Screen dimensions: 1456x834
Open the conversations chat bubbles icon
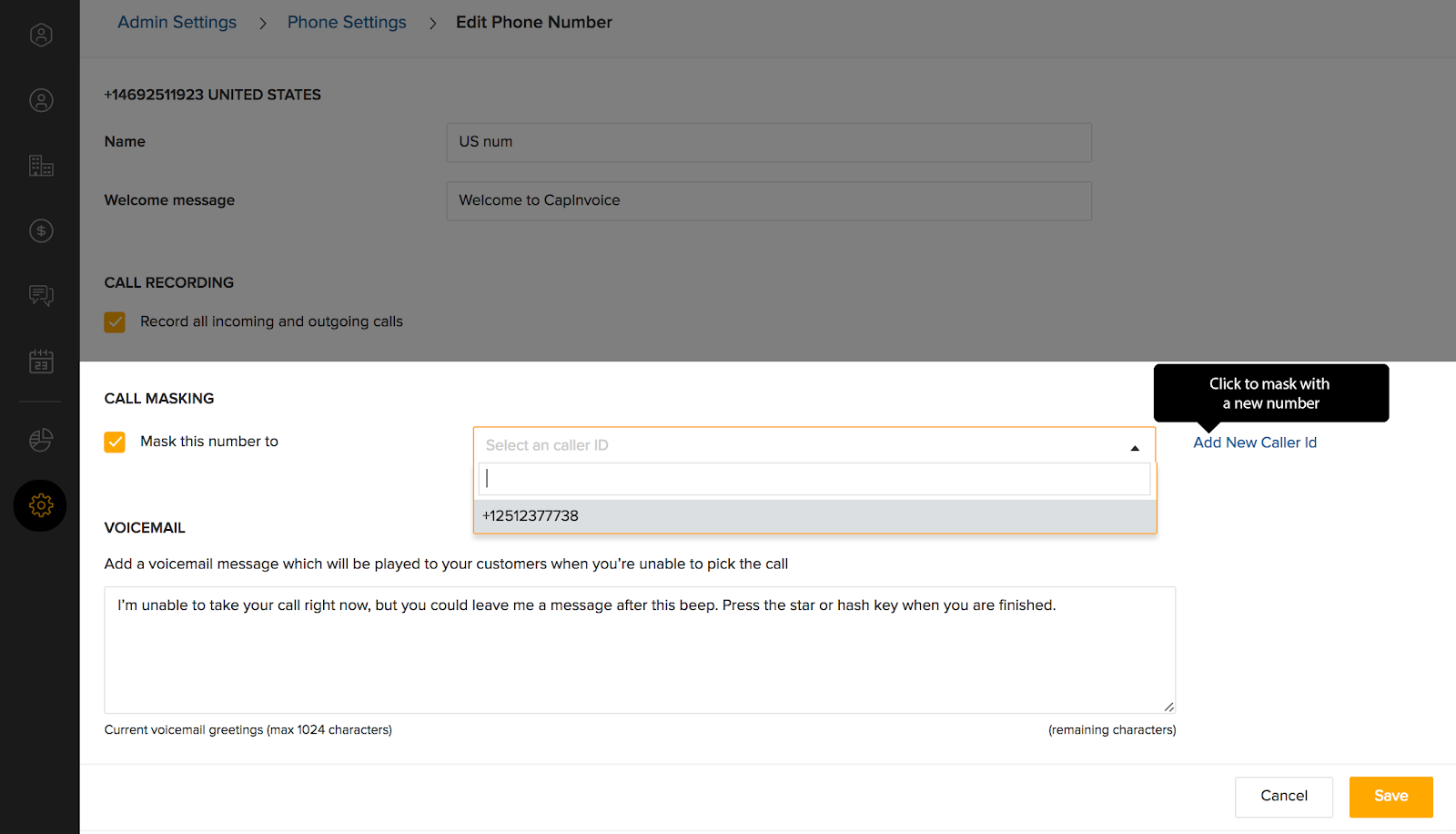pyautogui.click(x=41, y=296)
